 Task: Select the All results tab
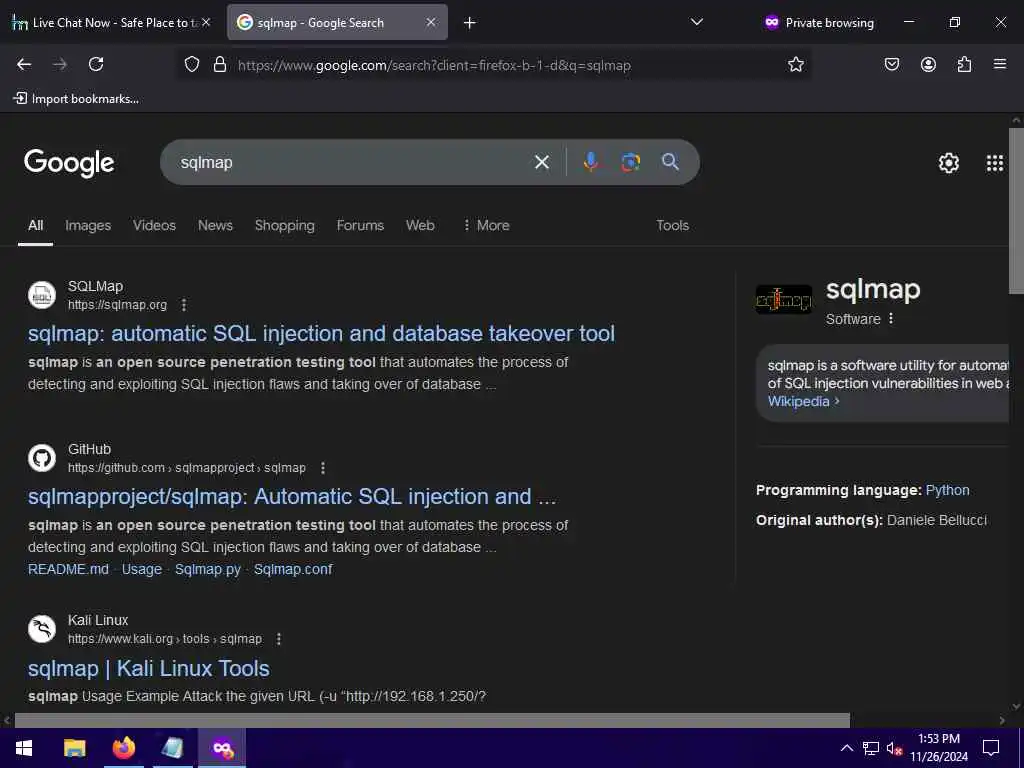tap(35, 225)
